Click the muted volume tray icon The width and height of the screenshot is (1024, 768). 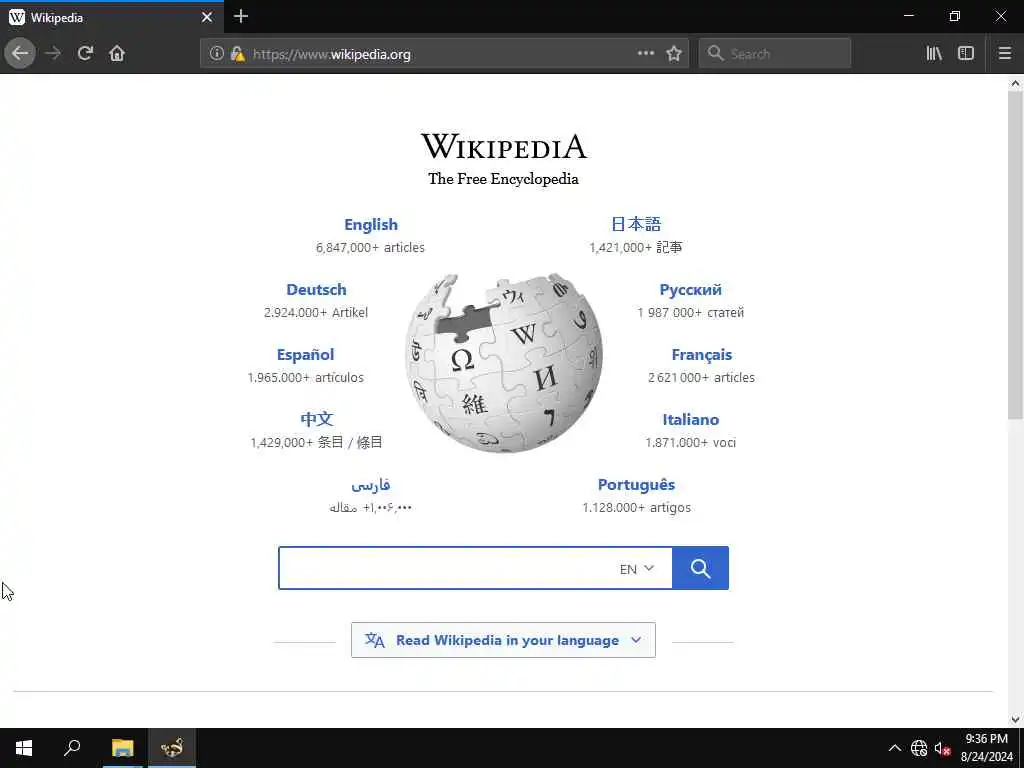point(942,748)
